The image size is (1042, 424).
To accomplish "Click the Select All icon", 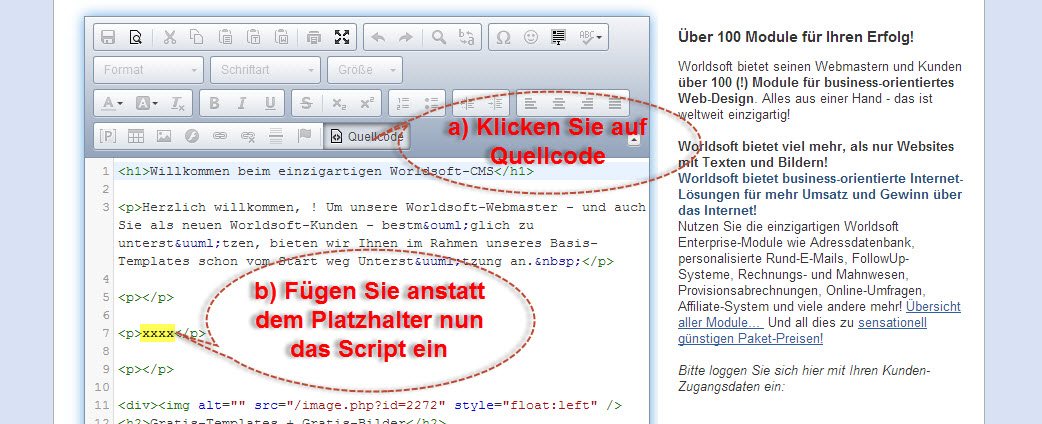I will coord(558,37).
